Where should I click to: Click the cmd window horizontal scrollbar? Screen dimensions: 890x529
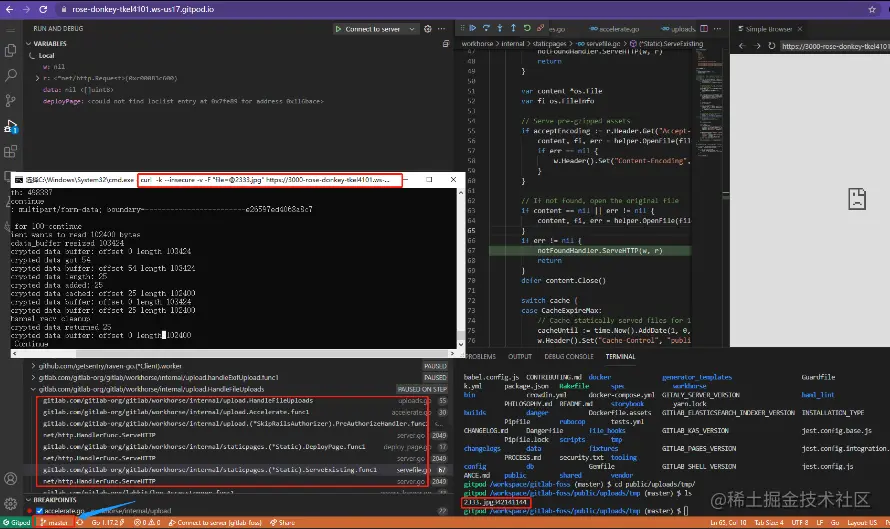pos(233,354)
